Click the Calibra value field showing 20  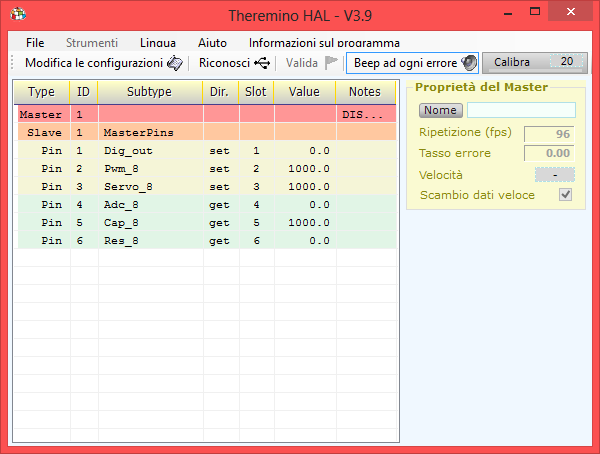[x=566, y=61]
